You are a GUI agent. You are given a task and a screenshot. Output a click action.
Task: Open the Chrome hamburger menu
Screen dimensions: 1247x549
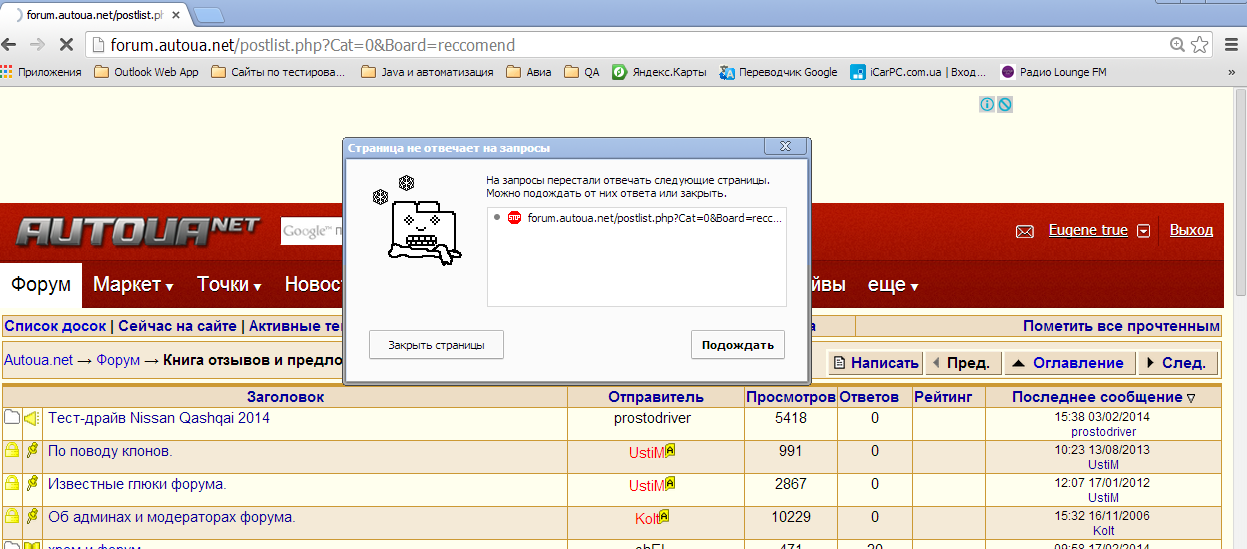1230,45
